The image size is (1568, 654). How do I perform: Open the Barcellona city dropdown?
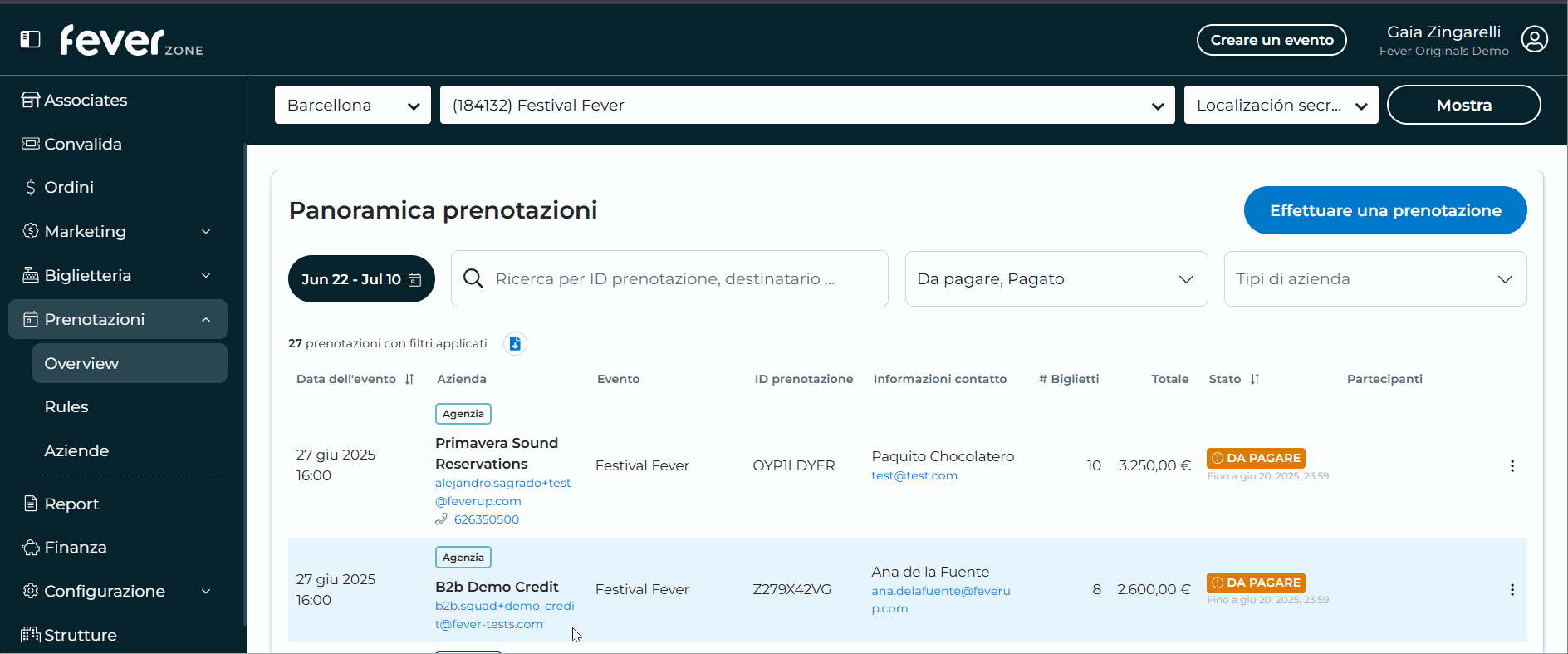click(x=353, y=105)
